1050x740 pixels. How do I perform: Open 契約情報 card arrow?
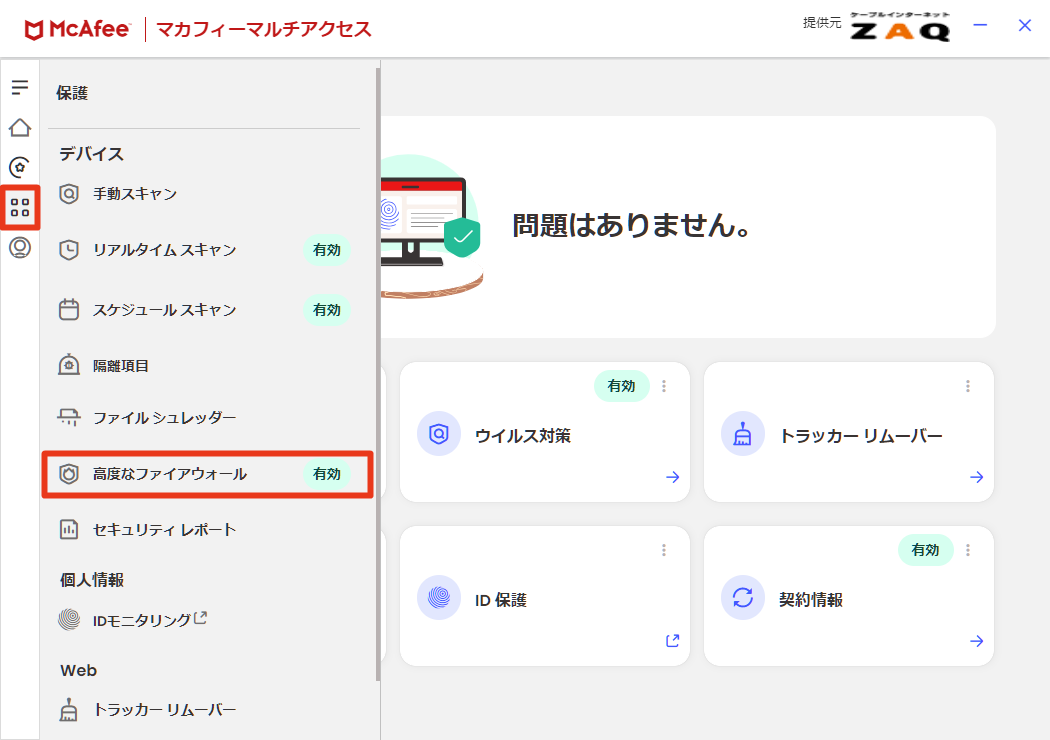976,641
